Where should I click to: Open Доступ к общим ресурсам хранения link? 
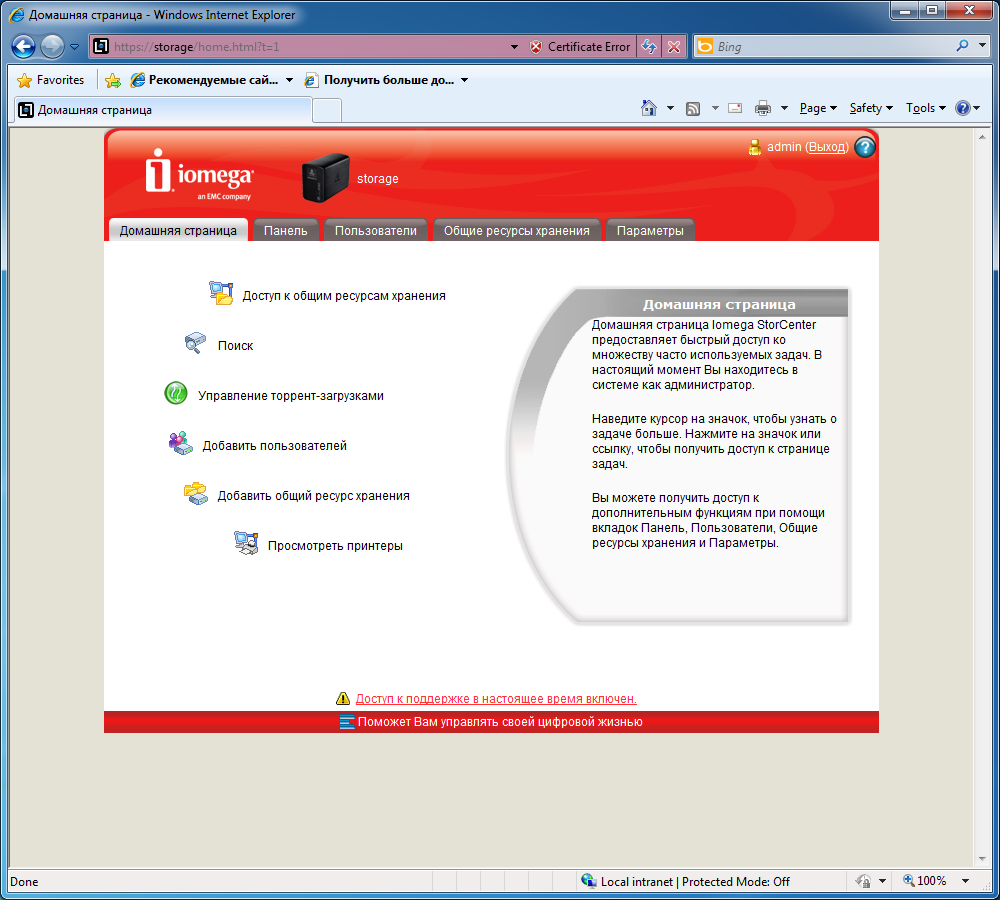344,296
